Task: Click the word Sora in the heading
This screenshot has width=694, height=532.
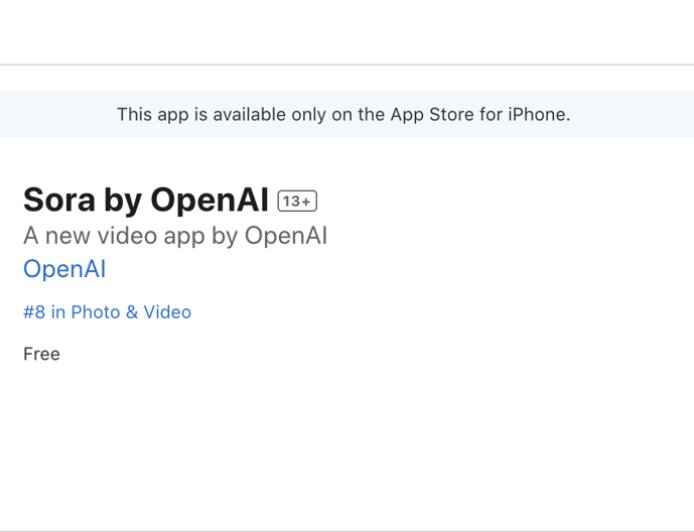Action: click(x=60, y=200)
